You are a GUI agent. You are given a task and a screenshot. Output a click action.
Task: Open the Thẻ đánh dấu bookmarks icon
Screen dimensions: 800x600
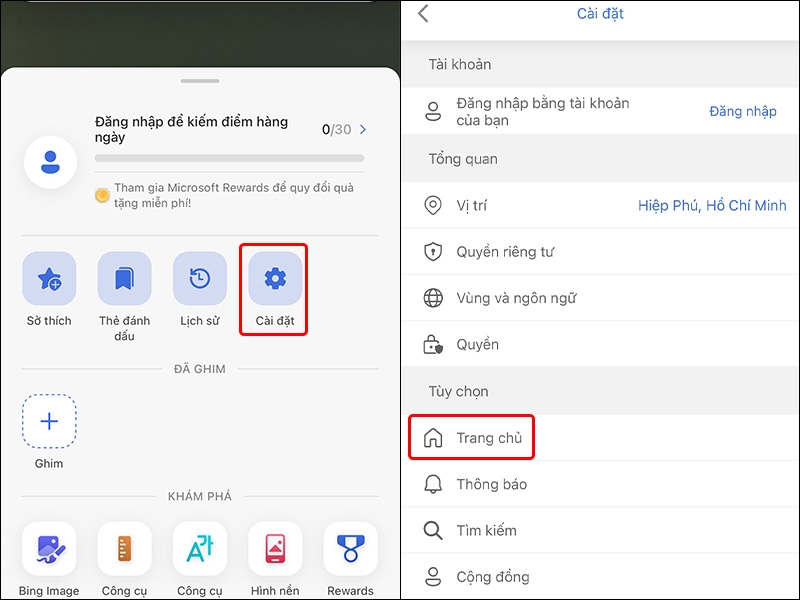point(124,279)
